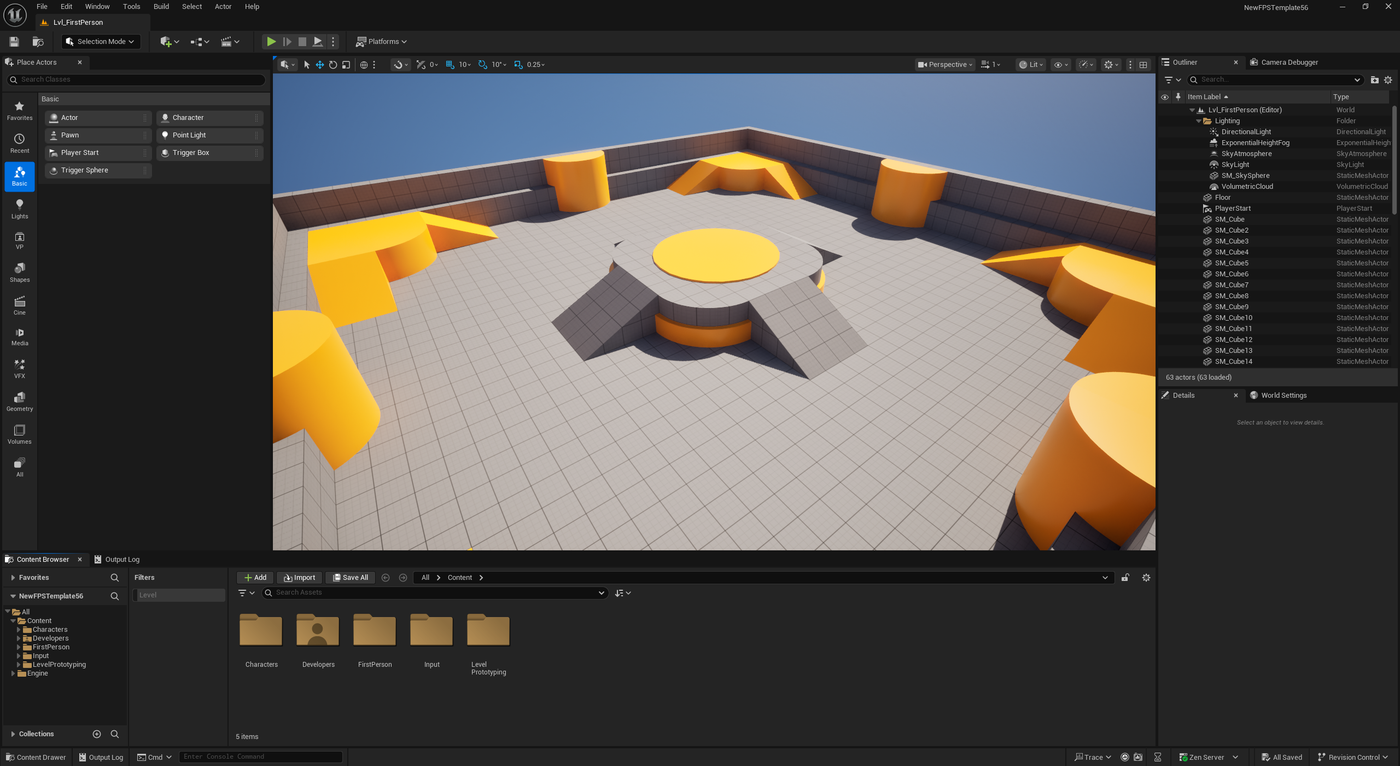Click the Content Browser lock icon
This screenshot has height=766, width=1400.
pyautogui.click(x=1125, y=578)
